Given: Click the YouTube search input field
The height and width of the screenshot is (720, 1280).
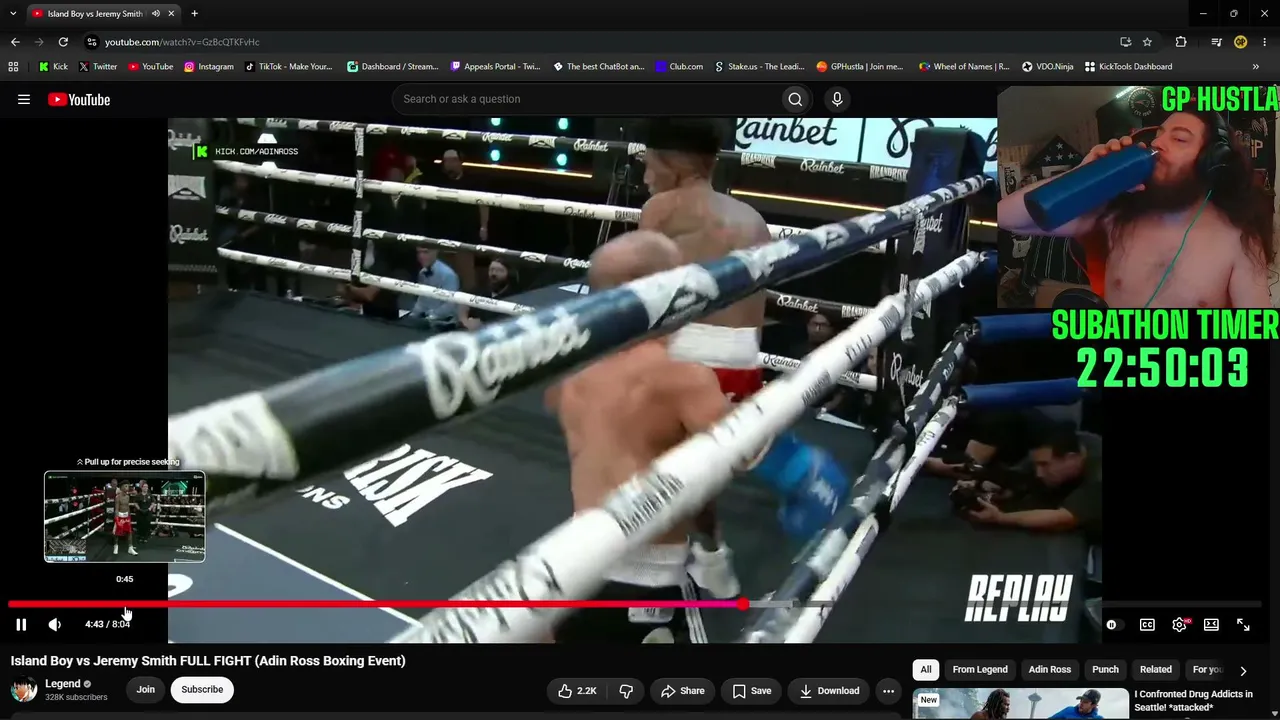Looking at the screenshot, I should [x=585, y=99].
